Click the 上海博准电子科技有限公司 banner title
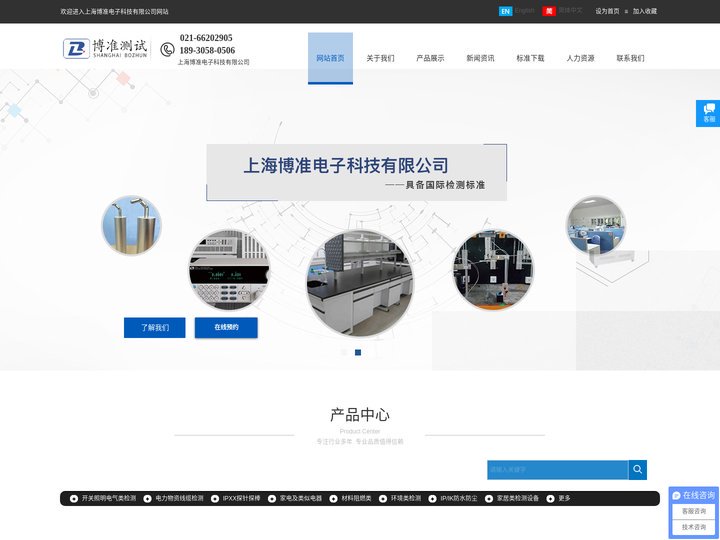The width and height of the screenshot is (720, 540). [346, 165]
